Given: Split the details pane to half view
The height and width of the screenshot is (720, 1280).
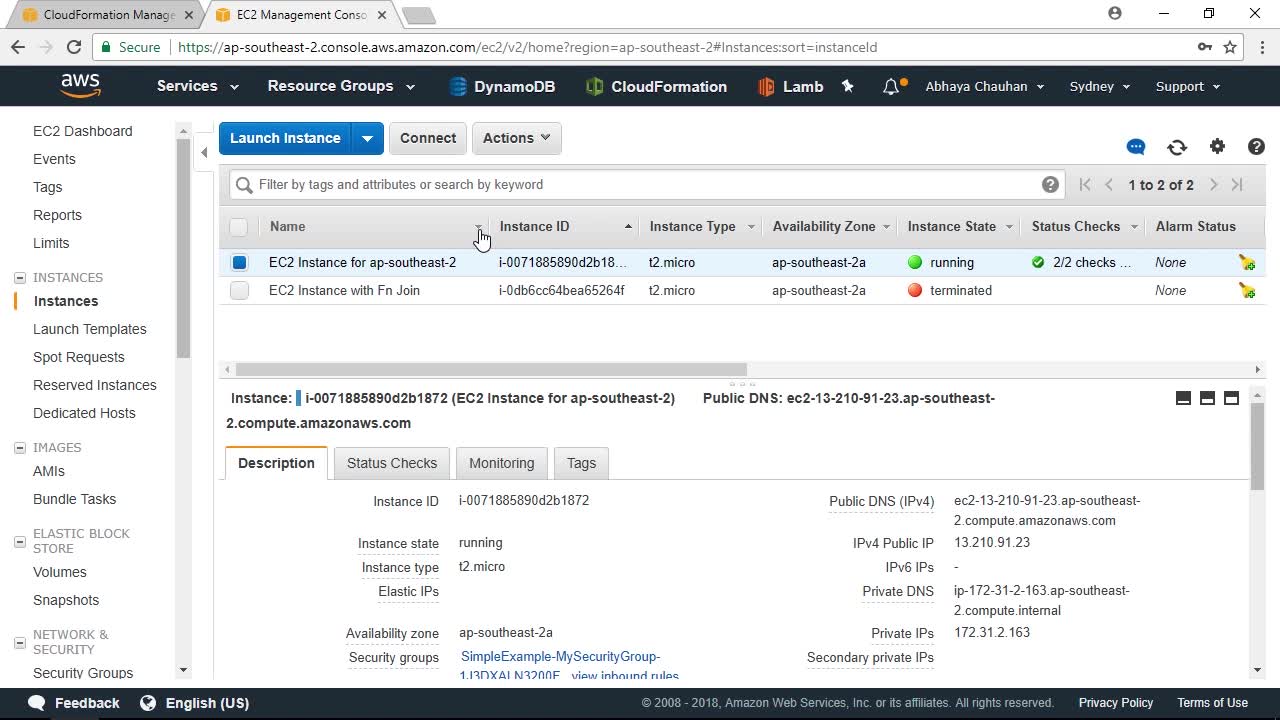Looking at the screenshot, I should click(1207, 398).
